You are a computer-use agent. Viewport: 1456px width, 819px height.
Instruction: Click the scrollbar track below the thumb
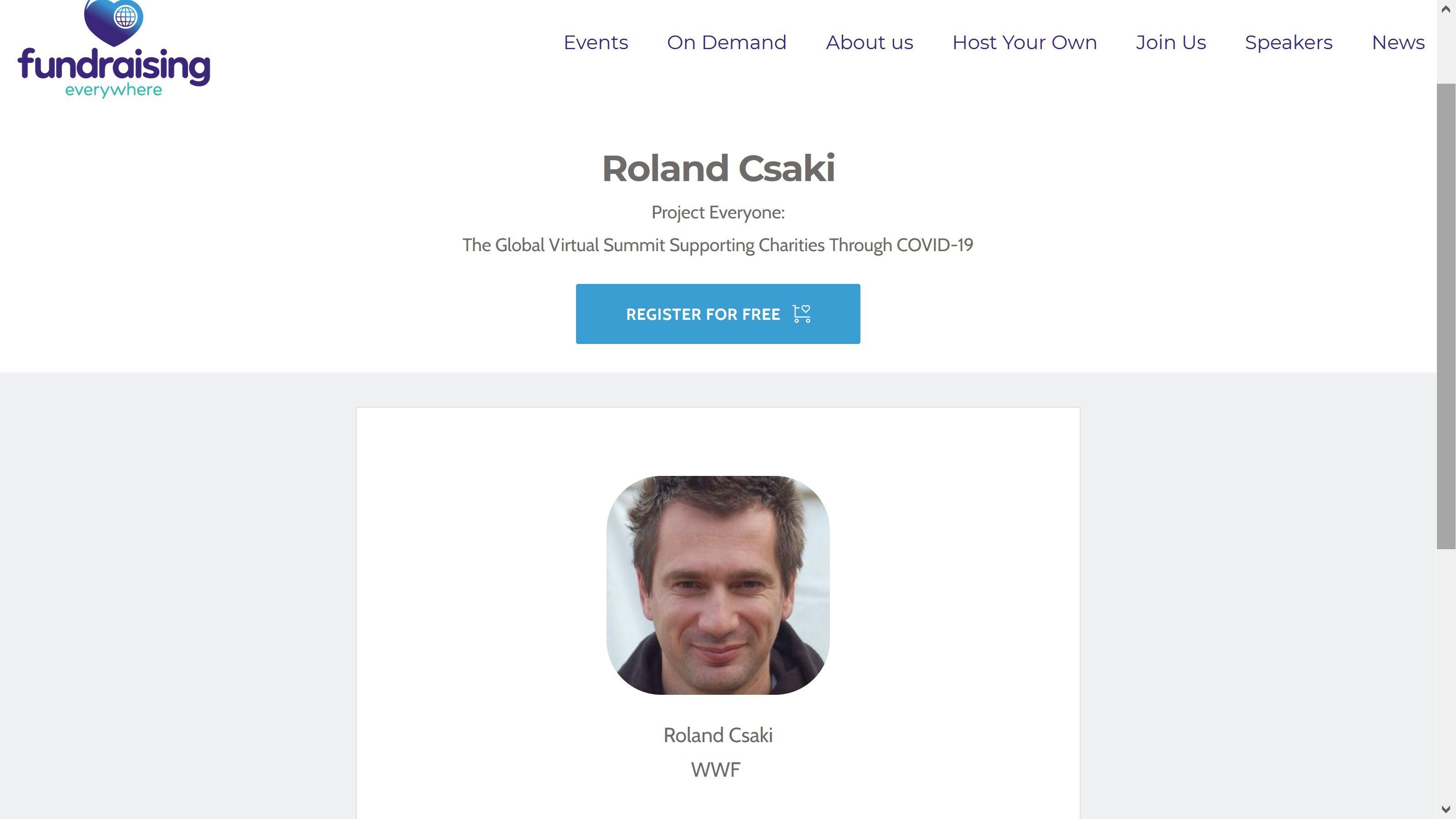[x=1446, y=678]
